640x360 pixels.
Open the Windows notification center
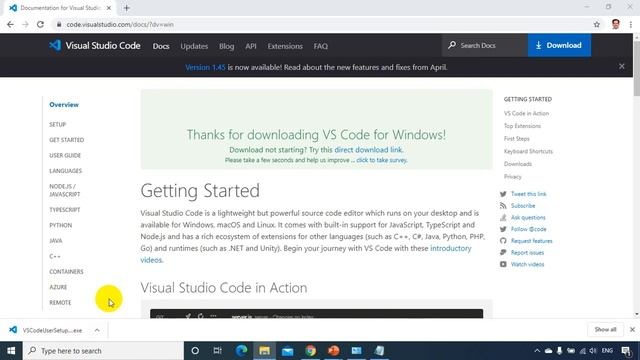(x=626, y=351)
